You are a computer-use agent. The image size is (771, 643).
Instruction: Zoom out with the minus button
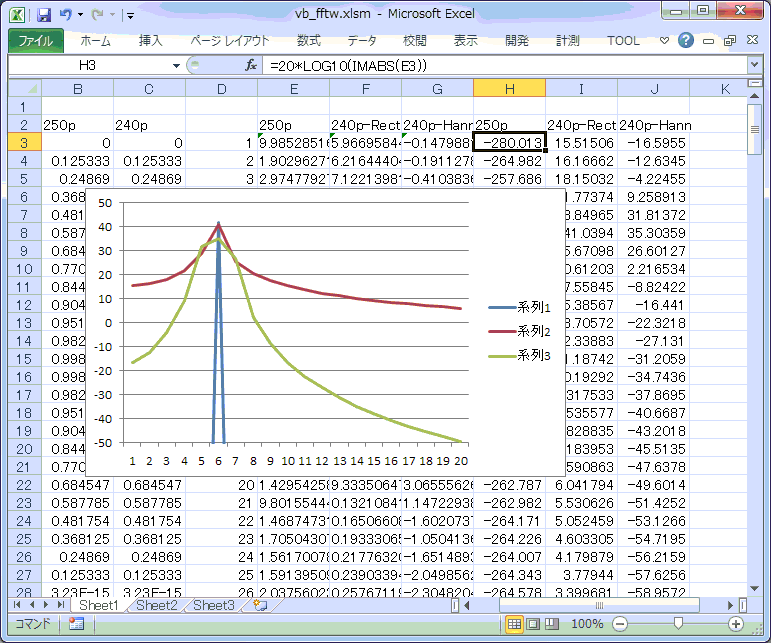[x=620, y=624]
